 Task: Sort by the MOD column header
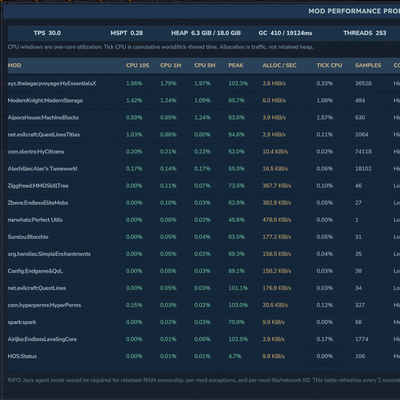point(14,65)
